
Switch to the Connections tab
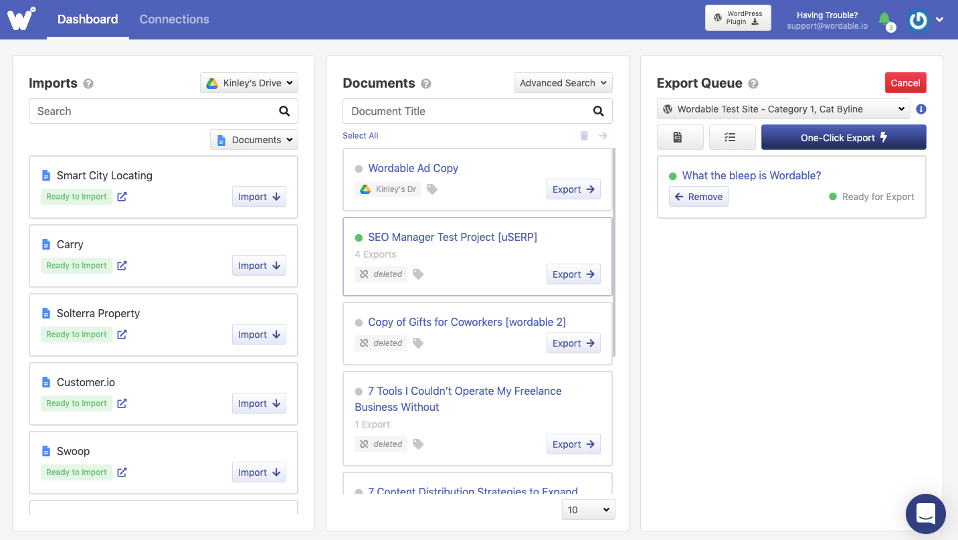tap(174, 19)
